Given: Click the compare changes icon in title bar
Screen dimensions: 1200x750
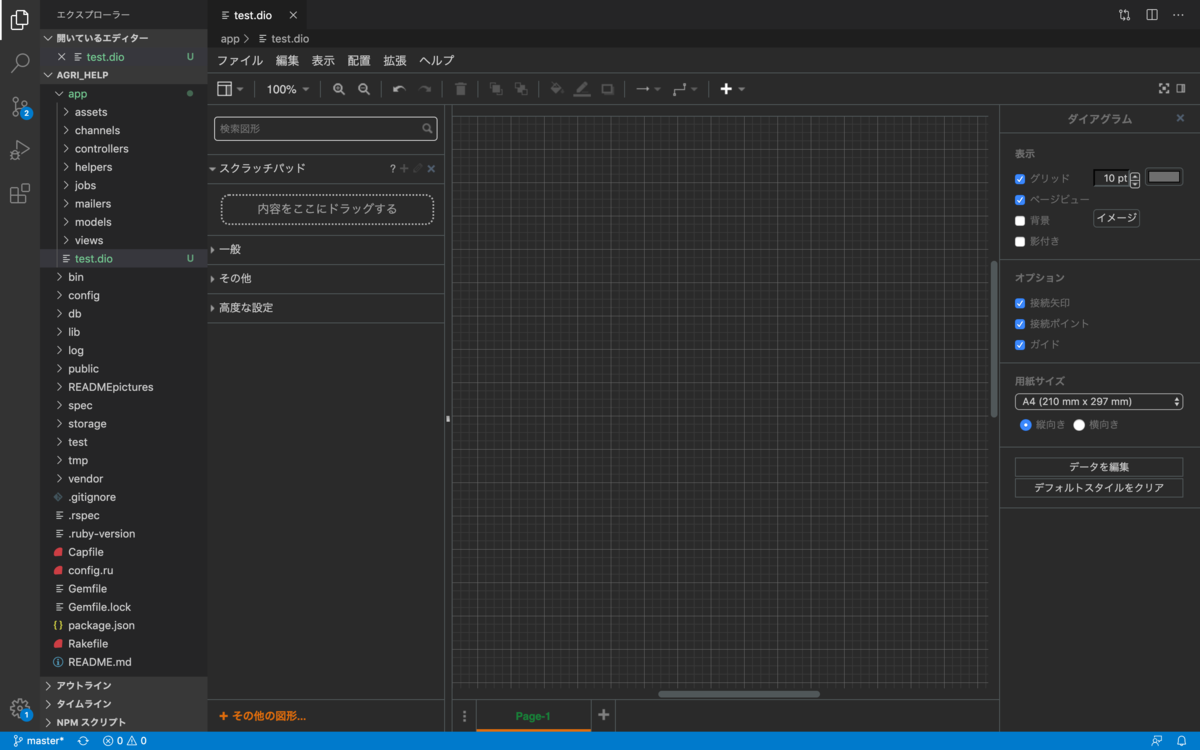Looking at the screenshot, I should tap(1125, 15).
